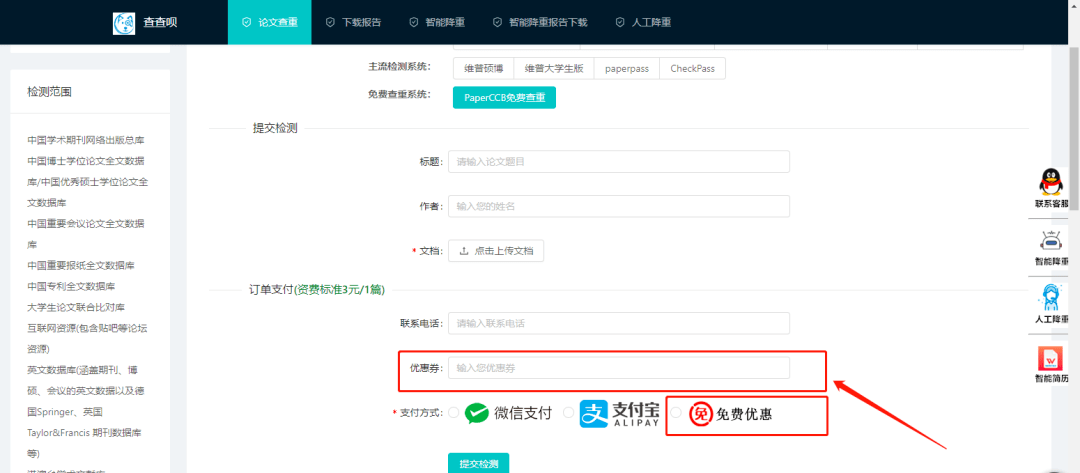Switch to the 智能降重 nav tab
Image resolution: width=1080 pixels, height=473 pixels.
(x=436, y=22)
